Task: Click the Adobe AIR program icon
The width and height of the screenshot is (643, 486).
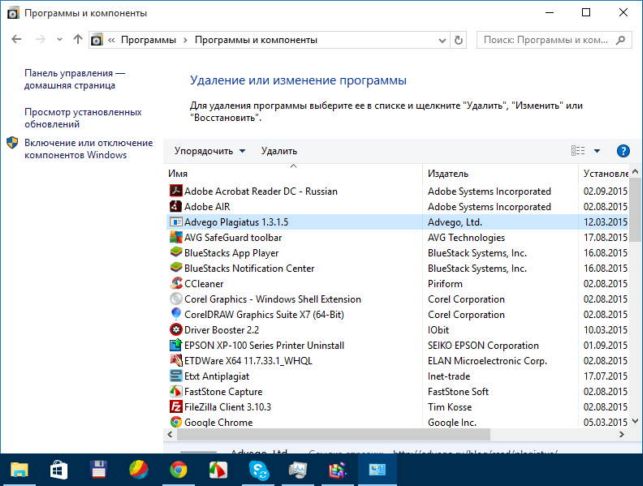Action: tap(176, 206)
